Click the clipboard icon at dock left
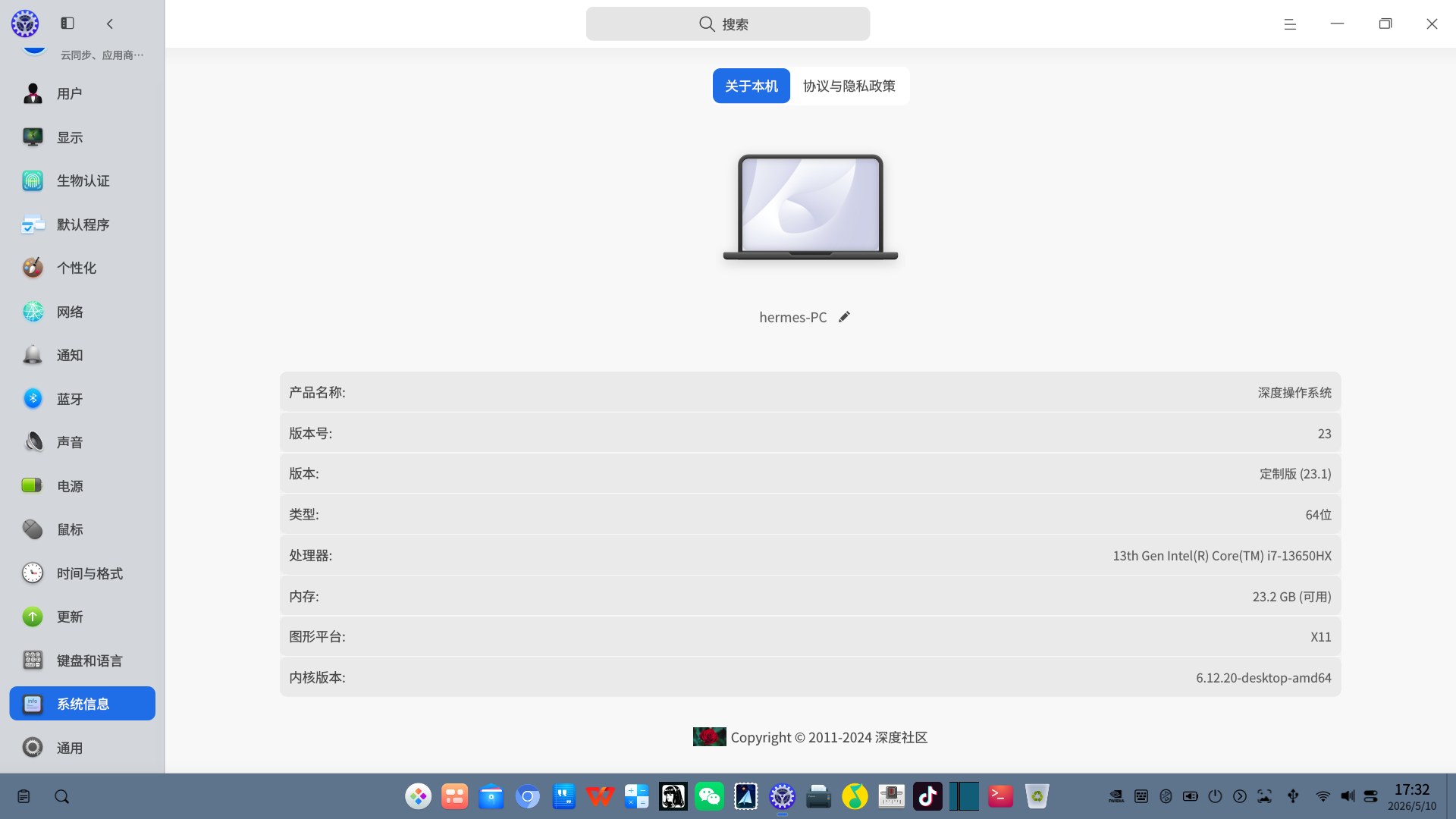The height and width of the screenshot is (819, 1456). tap(24, 796)
